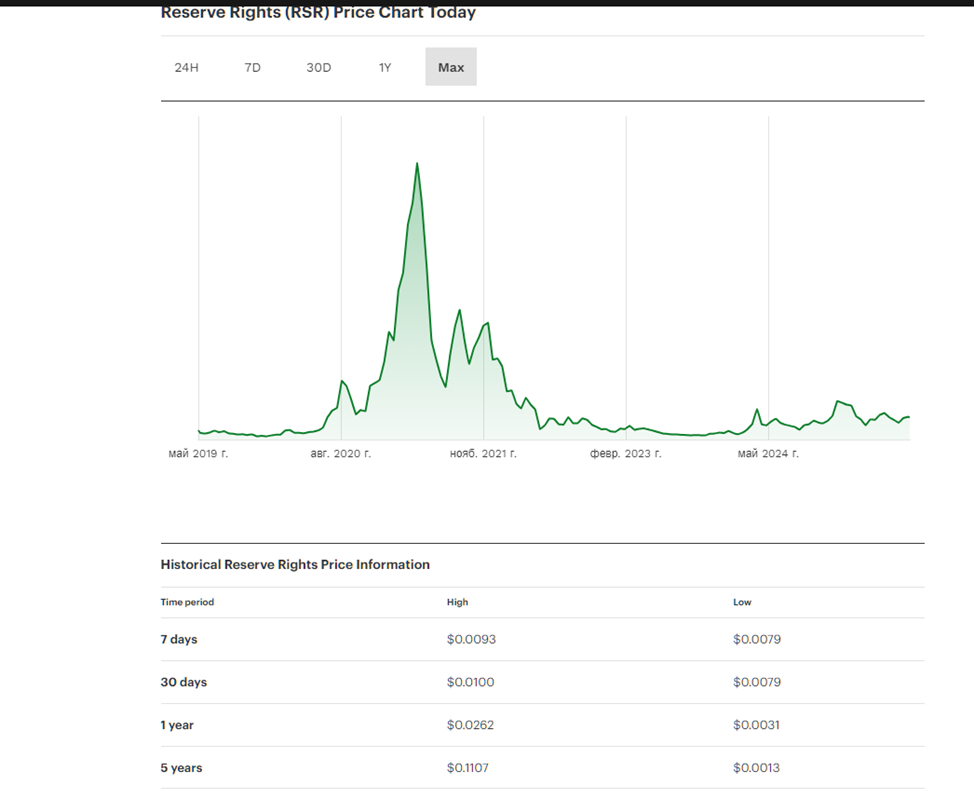Viewport: 974px width, 799px height.
Task: Click the 'февр. 2023 г.' axis label
Action: (x=626, y=454)
